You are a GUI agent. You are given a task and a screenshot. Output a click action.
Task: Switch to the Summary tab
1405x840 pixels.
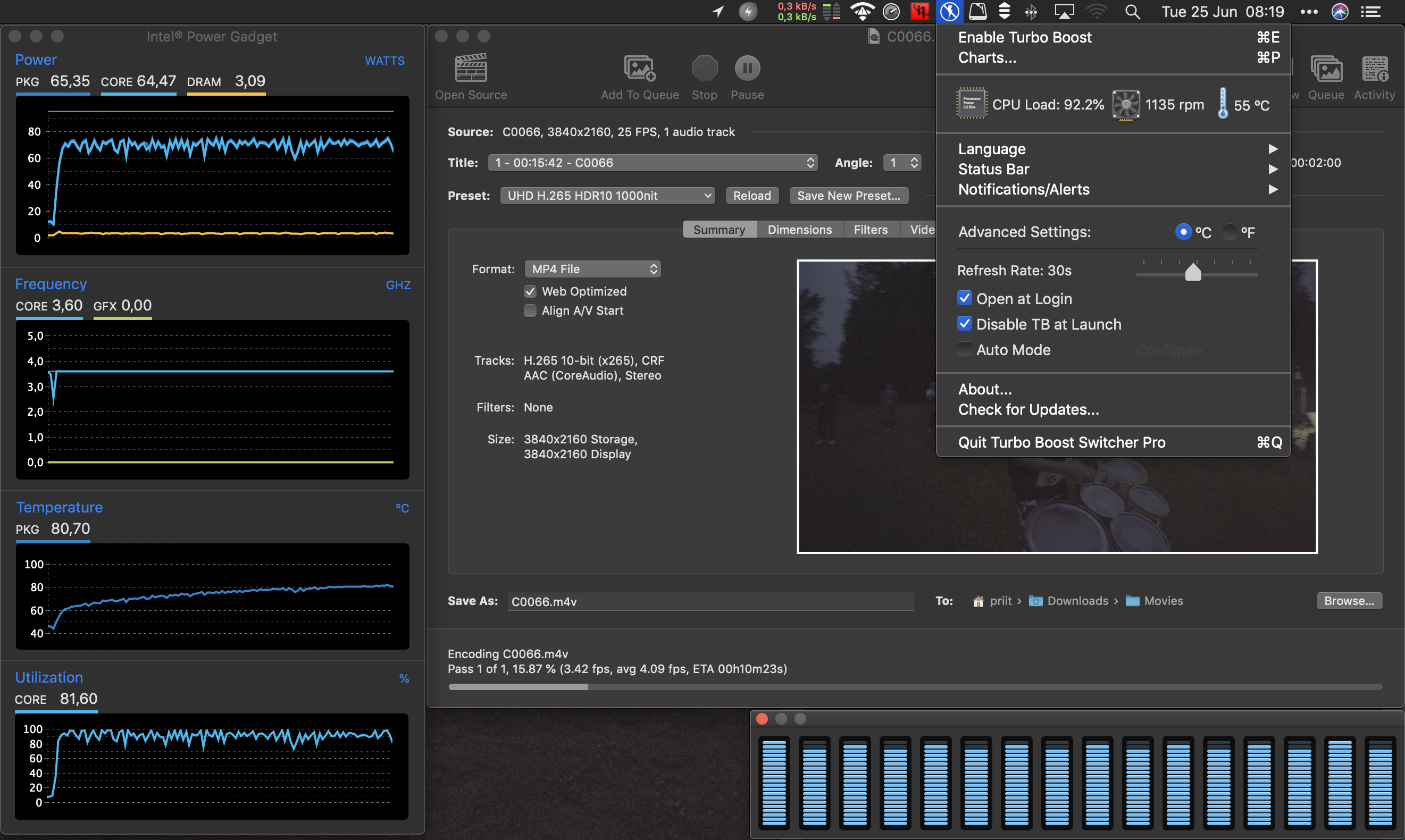720,229
